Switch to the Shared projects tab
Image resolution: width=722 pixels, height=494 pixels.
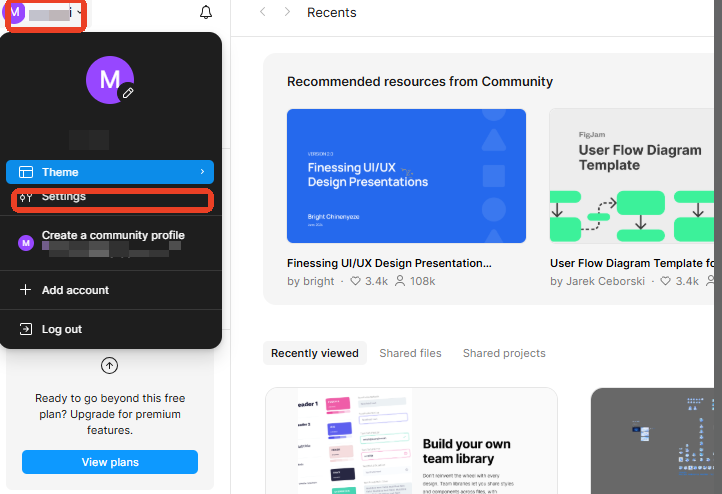tap(504, 353)
